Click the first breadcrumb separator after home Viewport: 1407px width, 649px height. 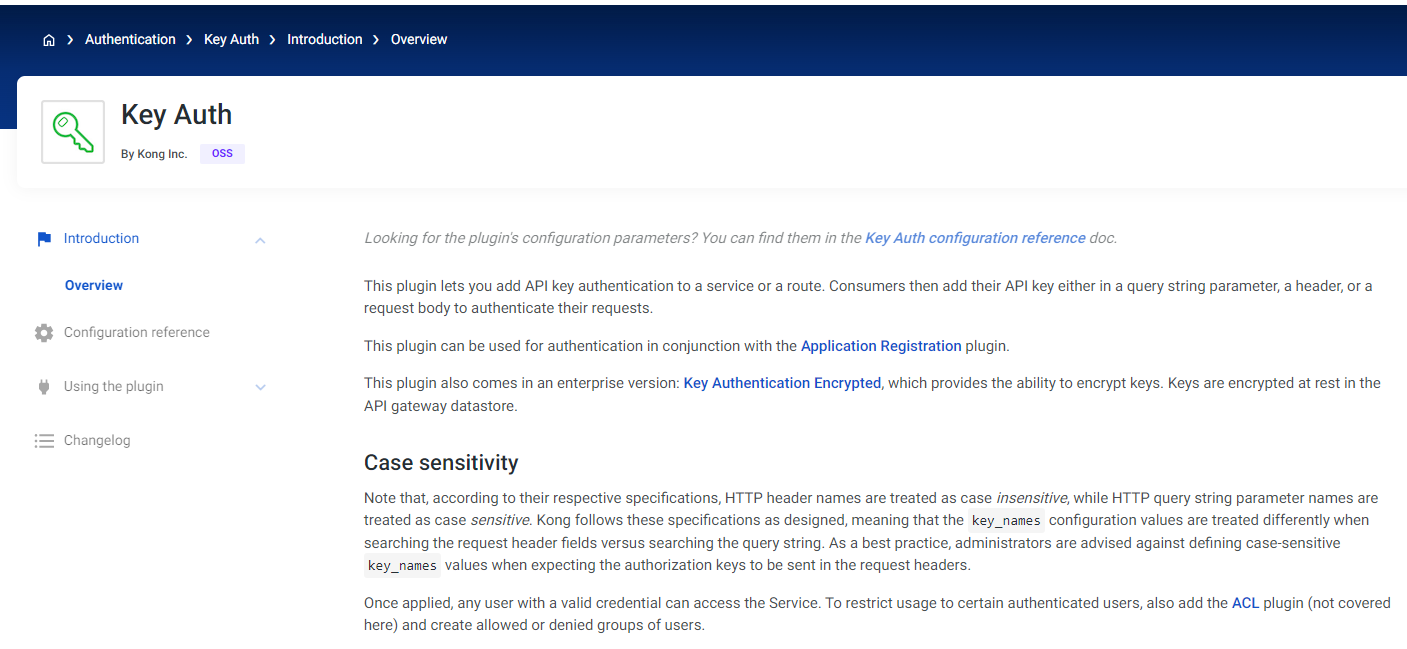(x=71, y=40)
